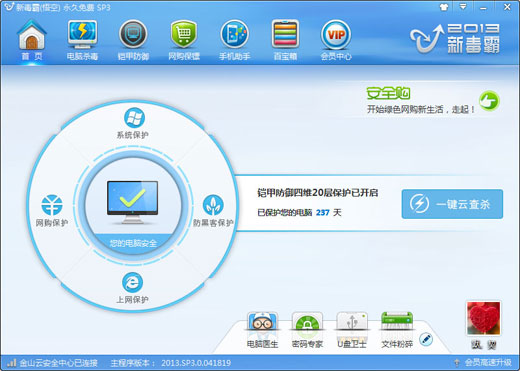Launch the 文件粉碎 shredder tool
This screenshot has height=371, width=520.
click(397, 329)
